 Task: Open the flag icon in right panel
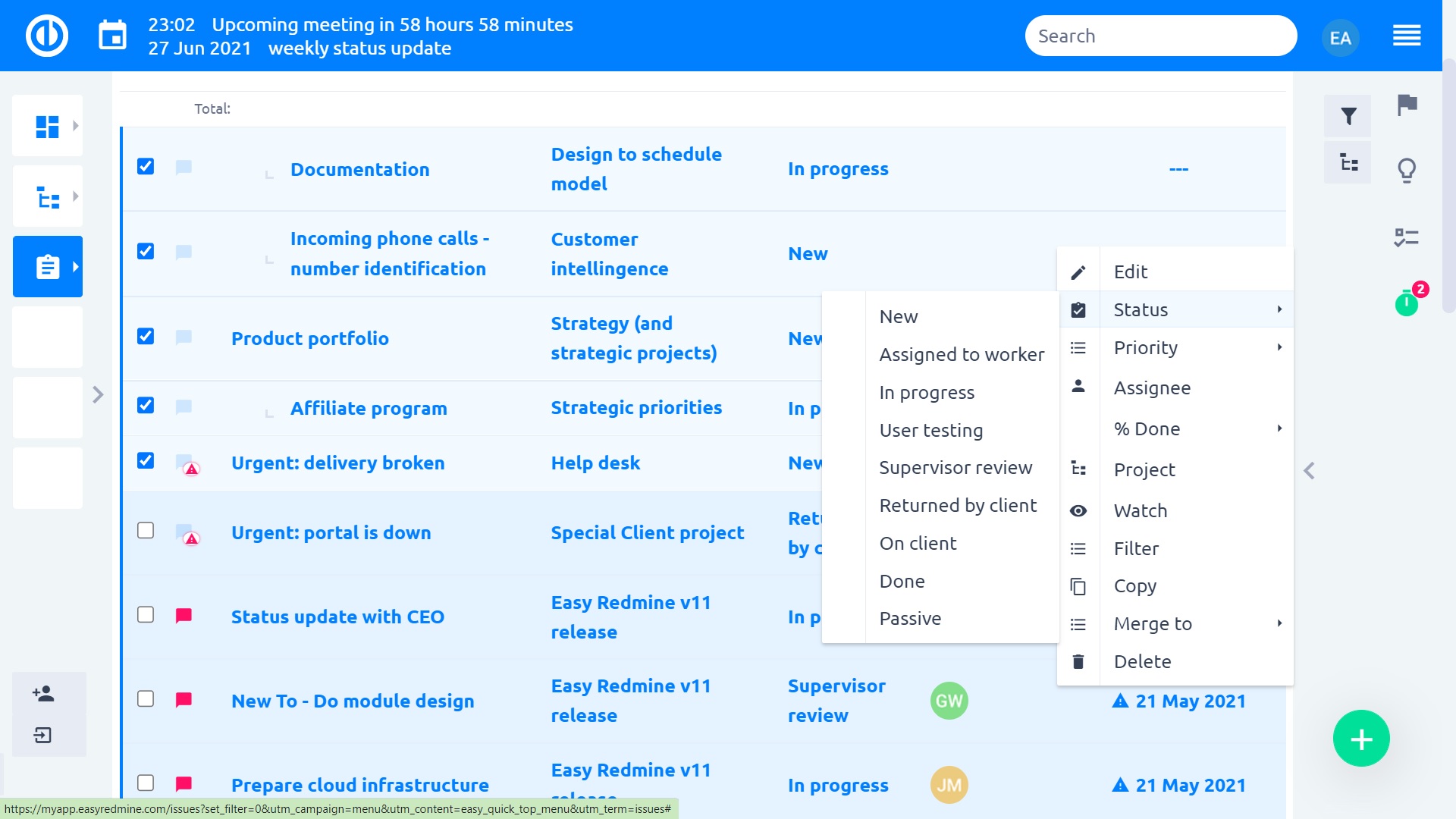(1407, 104)
